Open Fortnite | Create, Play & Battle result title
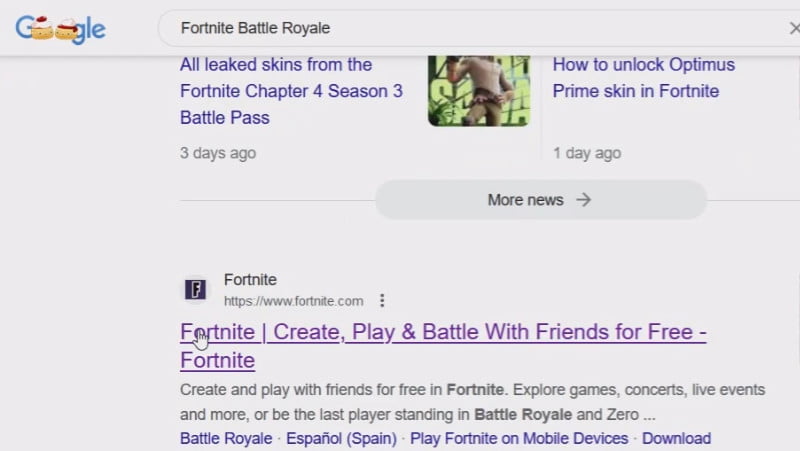 click(x=443, y=346)
